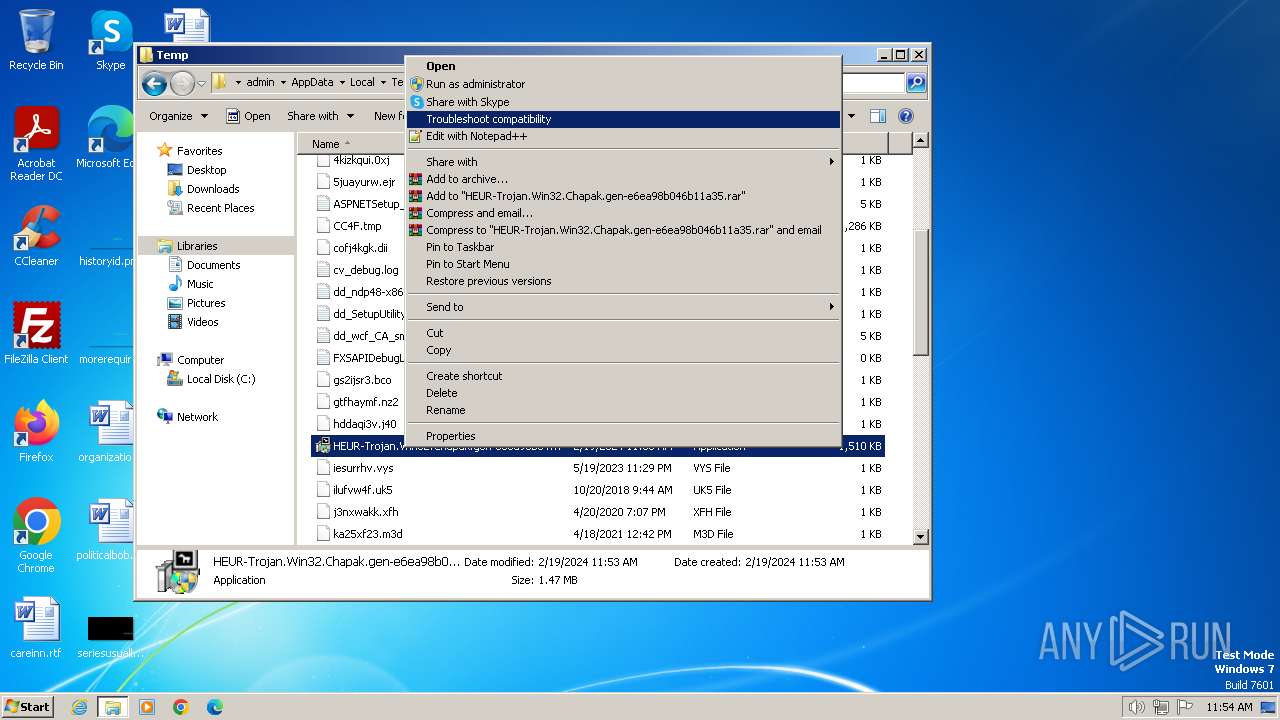Click Explorer back navigation arrow
Viewport: 1280px width, 720px height.
(154, 83)
